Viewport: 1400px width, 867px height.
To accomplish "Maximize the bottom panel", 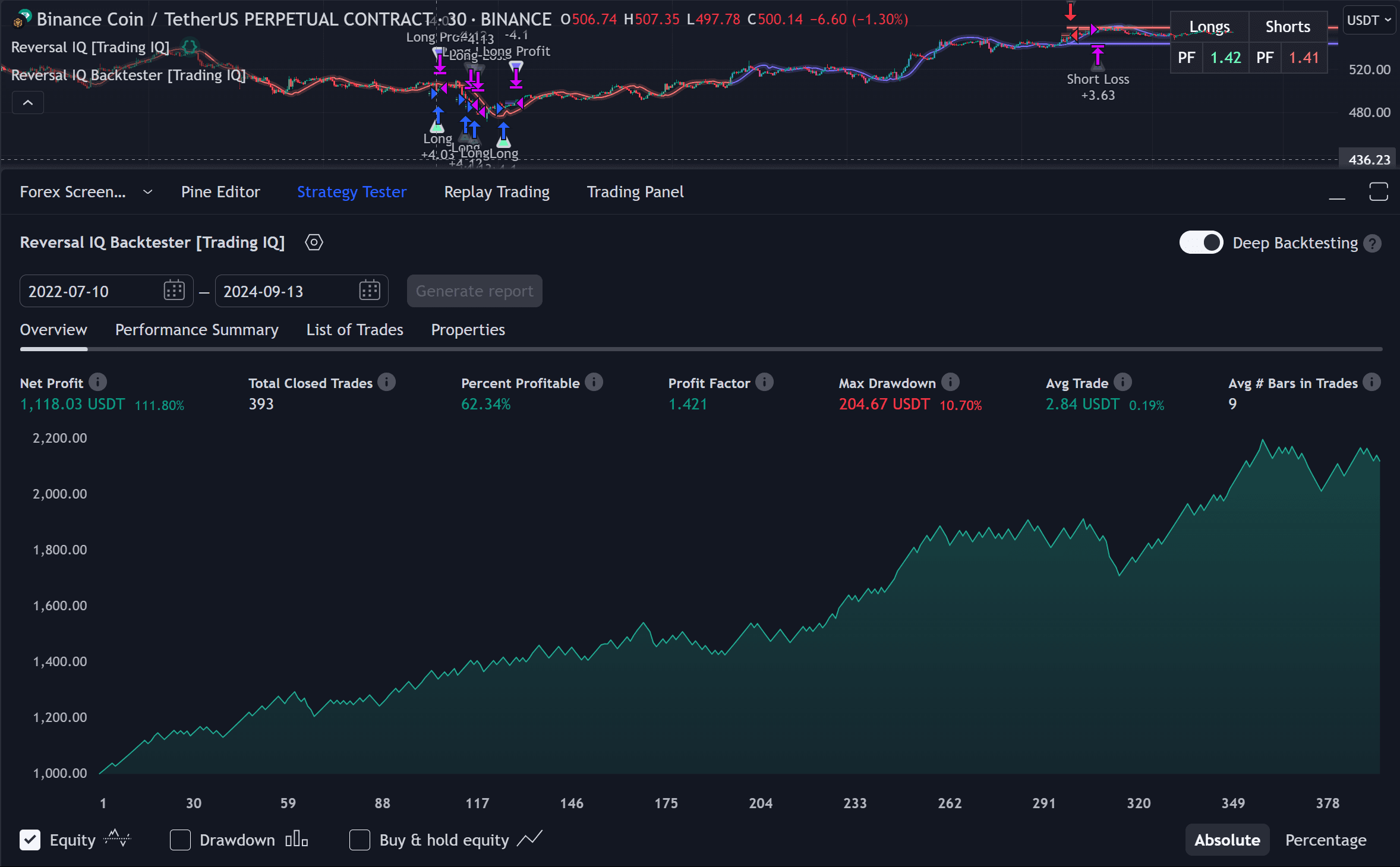I will (x=1379, y=192).
